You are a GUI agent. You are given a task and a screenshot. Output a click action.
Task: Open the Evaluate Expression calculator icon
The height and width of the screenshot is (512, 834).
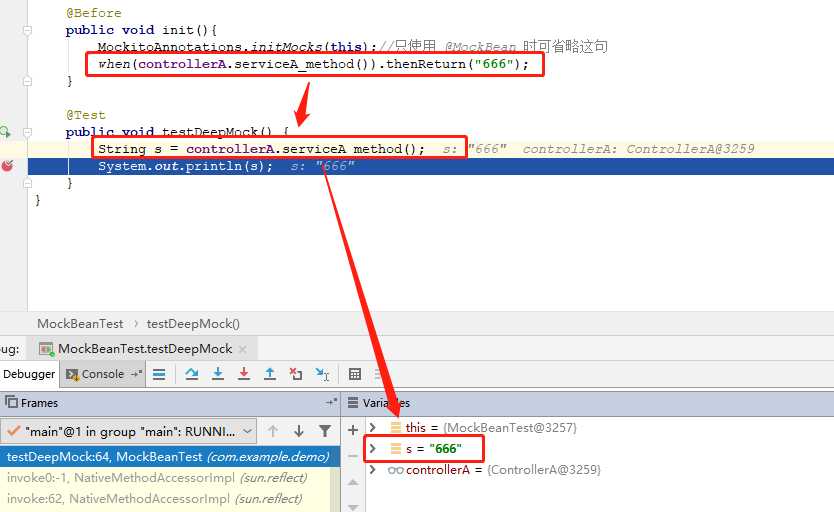355,374
